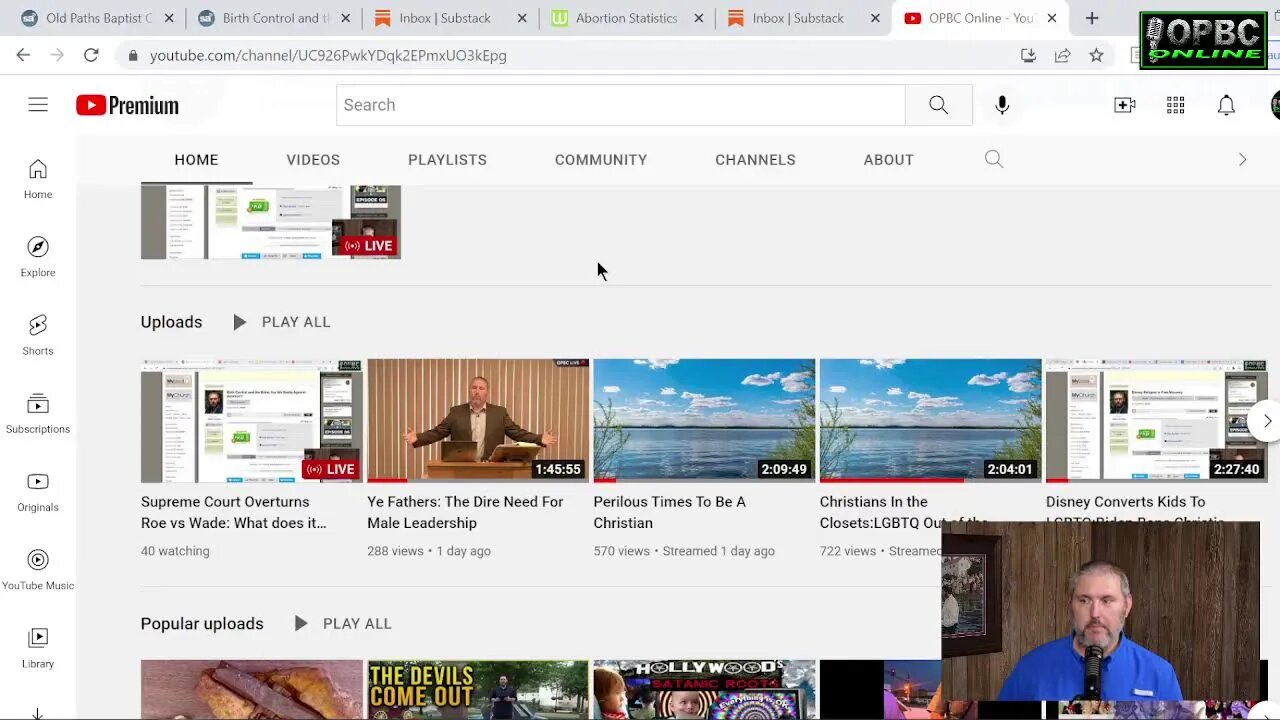Click the "288 views • 1 day ago" text
Viewport: 1280px width, 720px height.
(x=429, y=551)
